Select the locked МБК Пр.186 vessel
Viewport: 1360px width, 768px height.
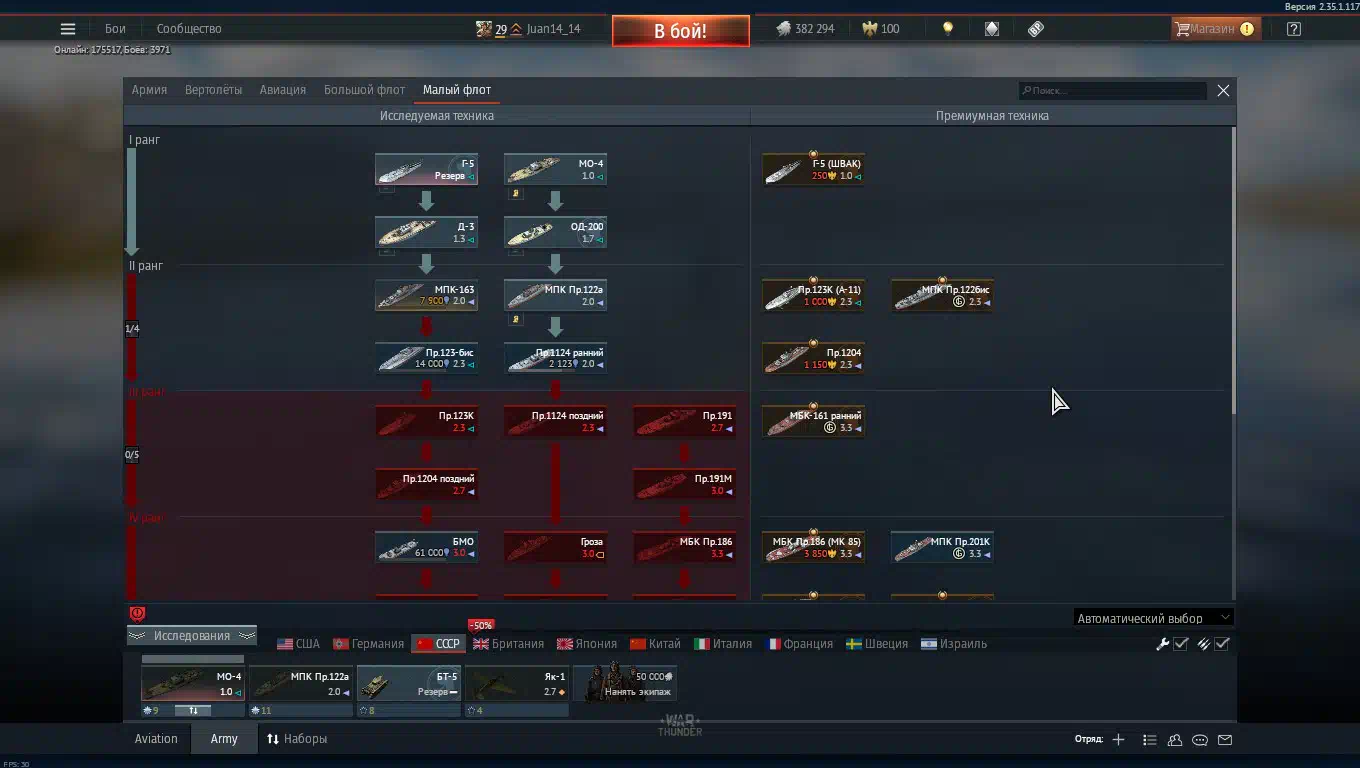tap(684, 547)
